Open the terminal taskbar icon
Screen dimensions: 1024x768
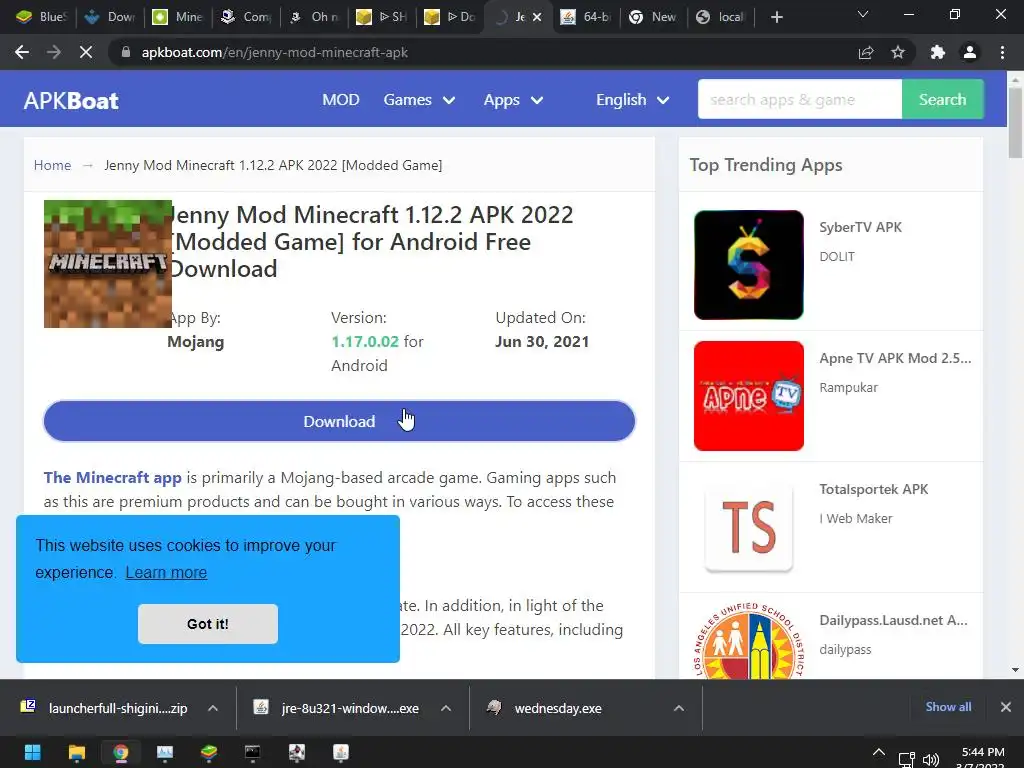[x=253, y=752]
